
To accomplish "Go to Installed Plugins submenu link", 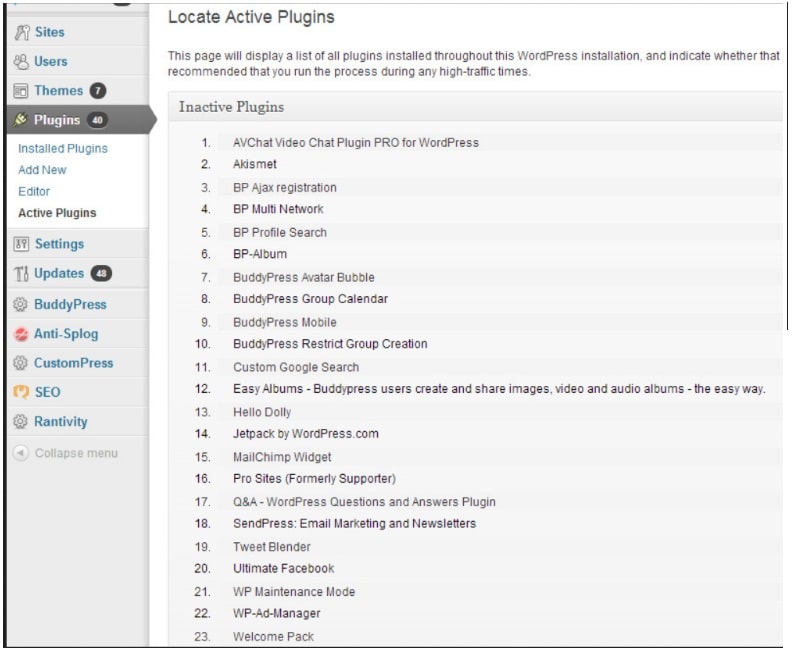I will pos(63,148).
